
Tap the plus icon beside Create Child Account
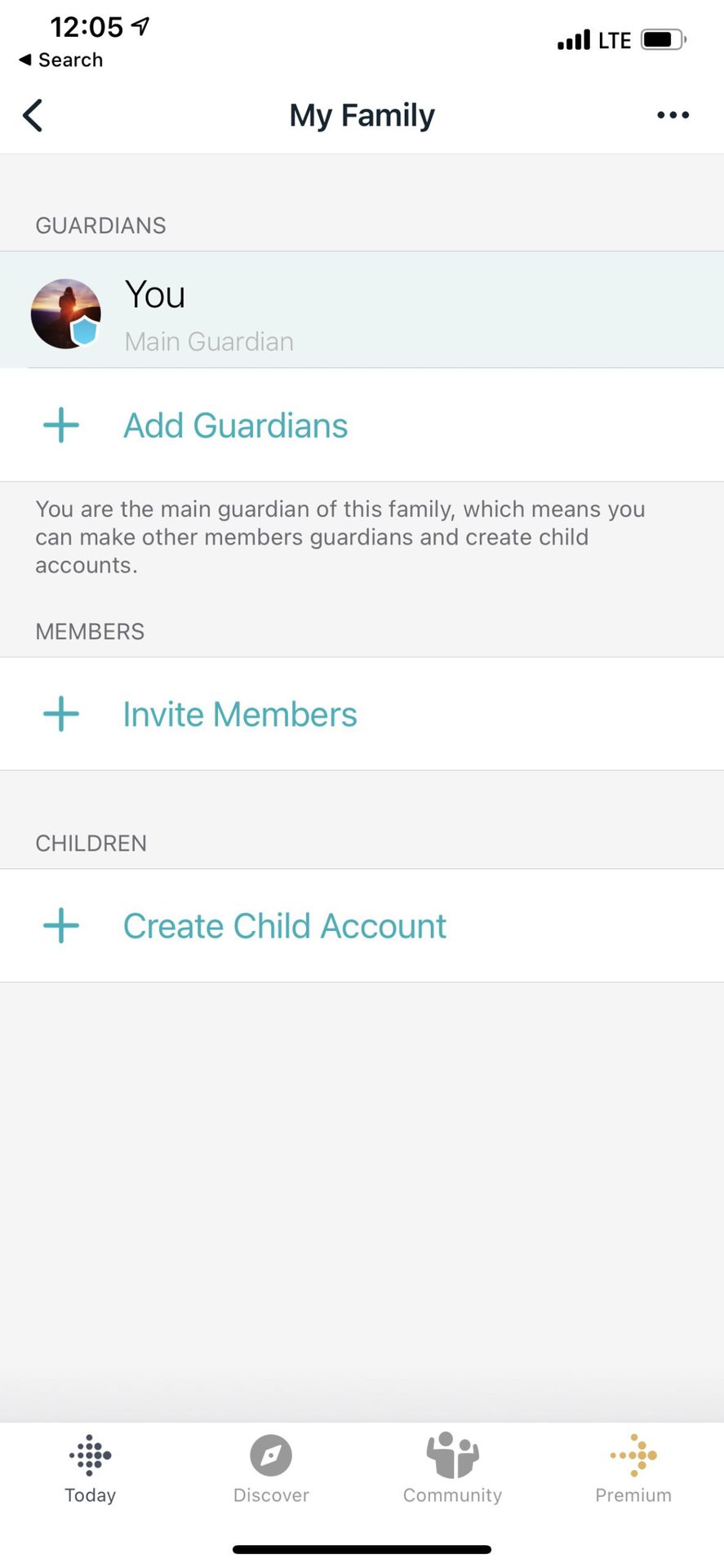click(x=61, y=925)
